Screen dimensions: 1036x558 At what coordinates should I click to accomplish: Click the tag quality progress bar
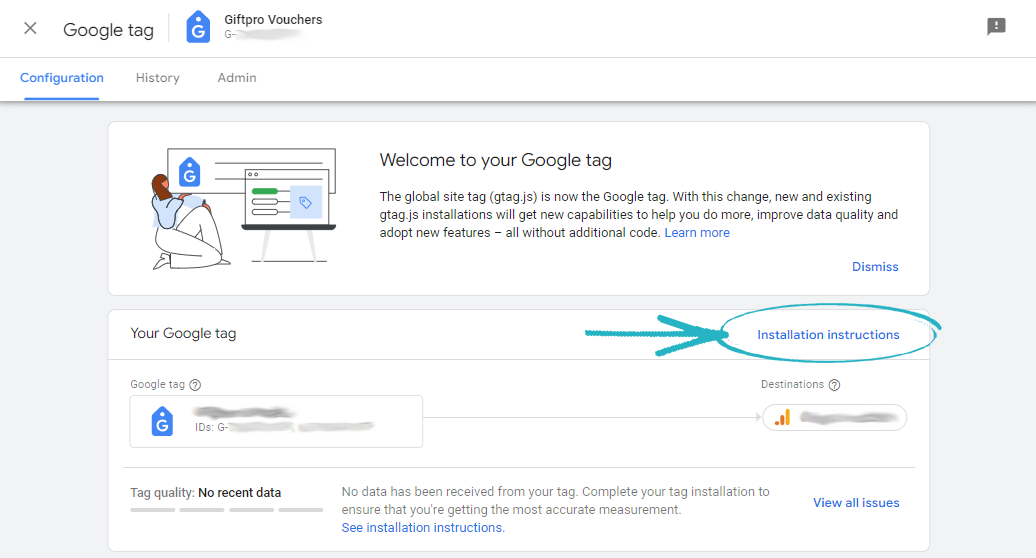226,510
